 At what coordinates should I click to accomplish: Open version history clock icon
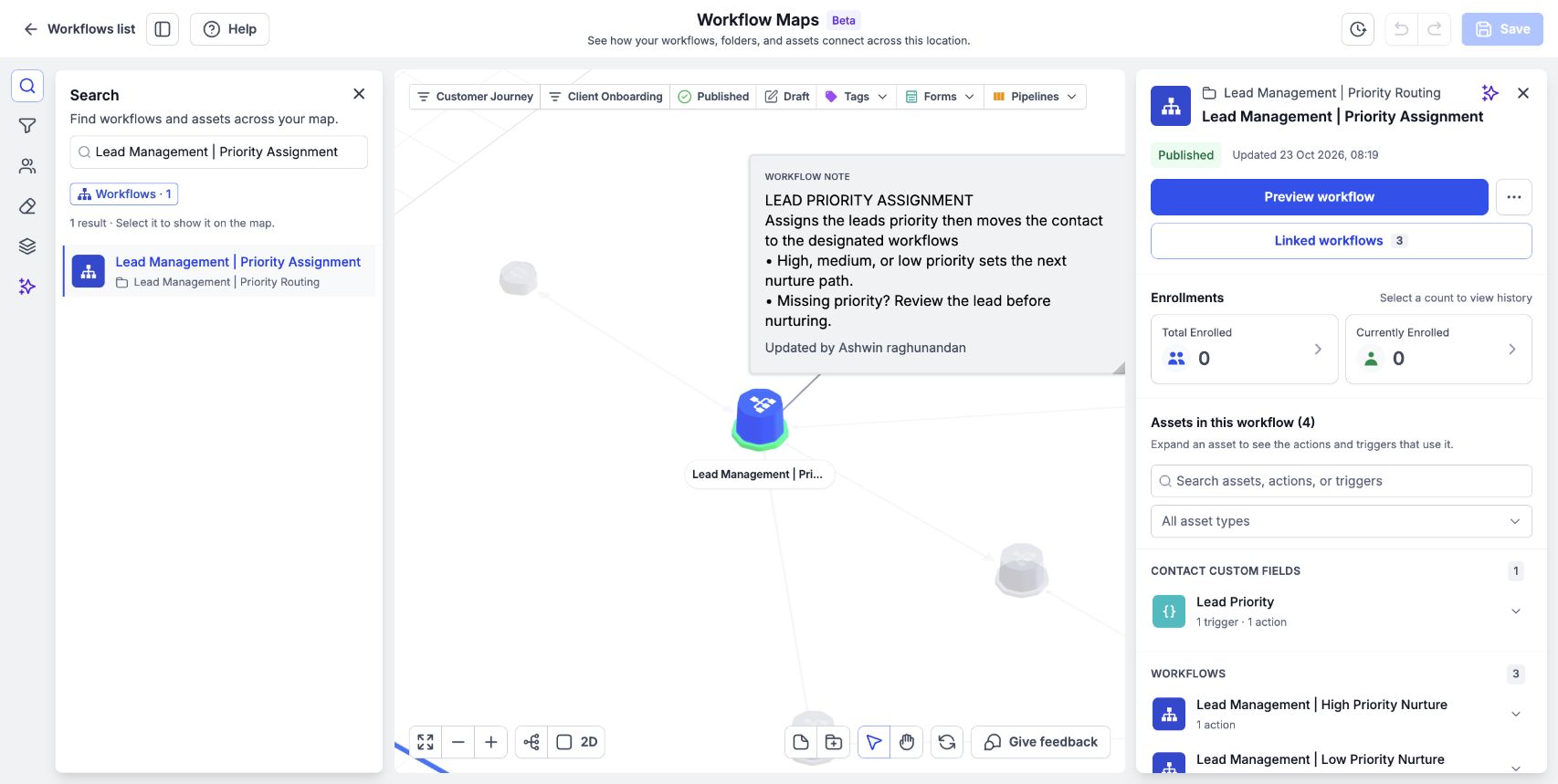click(x=1358, y=29)
